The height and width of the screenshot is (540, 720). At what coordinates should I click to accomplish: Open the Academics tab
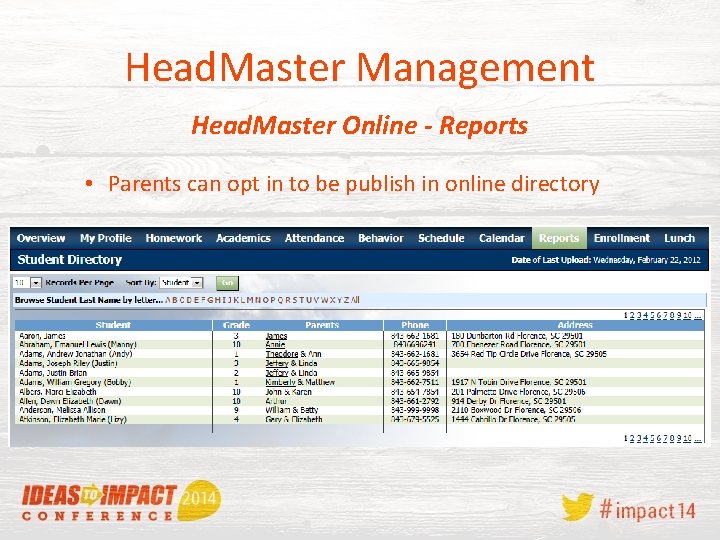coord(243,238)
